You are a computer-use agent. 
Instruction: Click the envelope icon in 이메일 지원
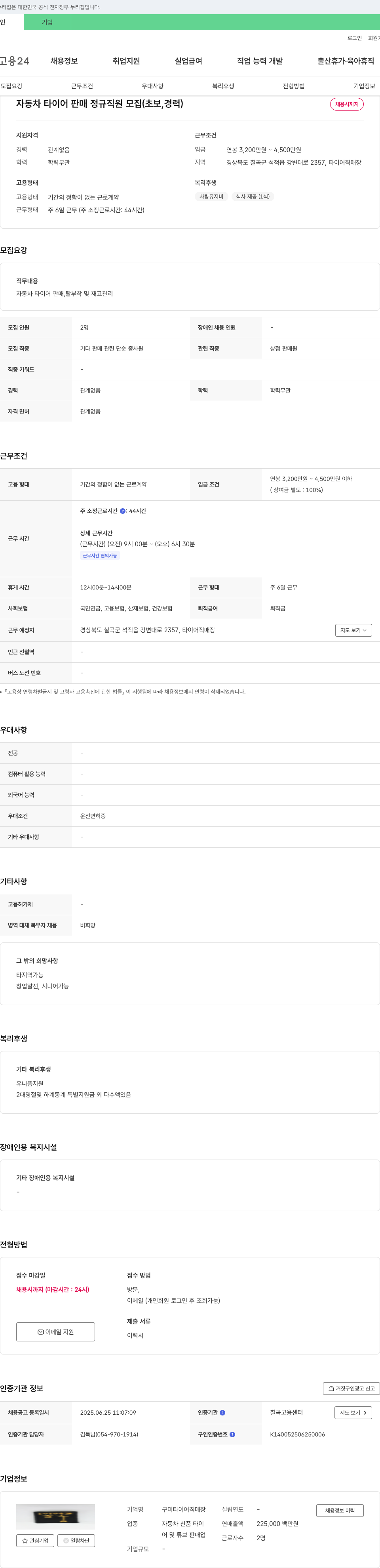41,1332
